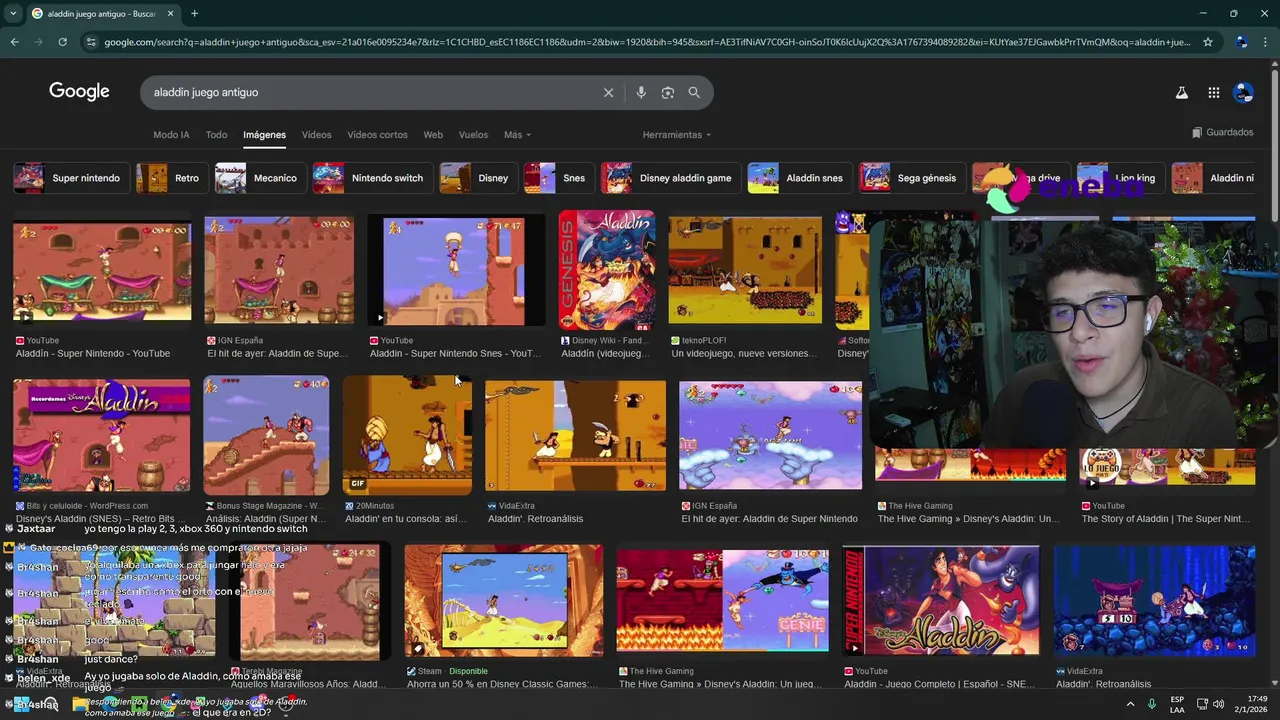Open a new browser tab

(x=194, y=14)
